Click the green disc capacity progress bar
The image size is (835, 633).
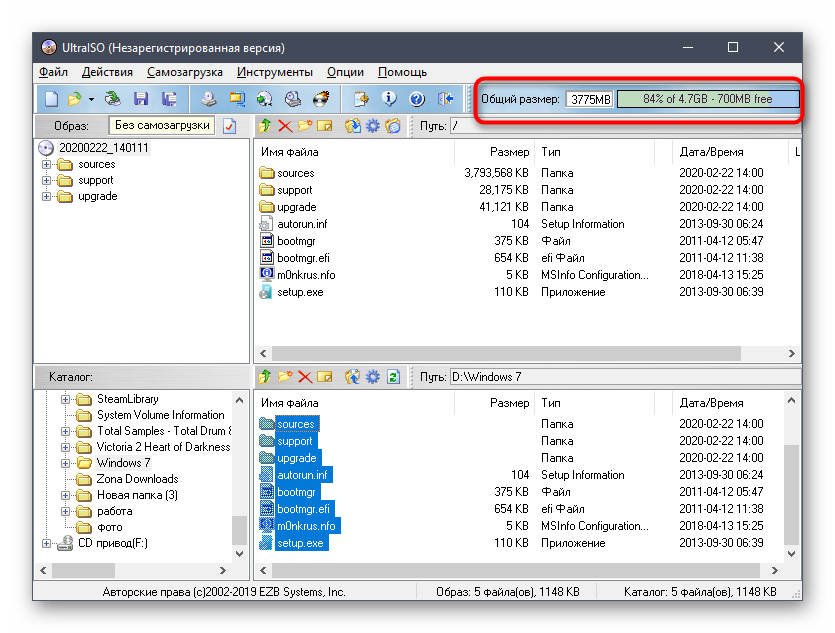click(x=708, y=99)
